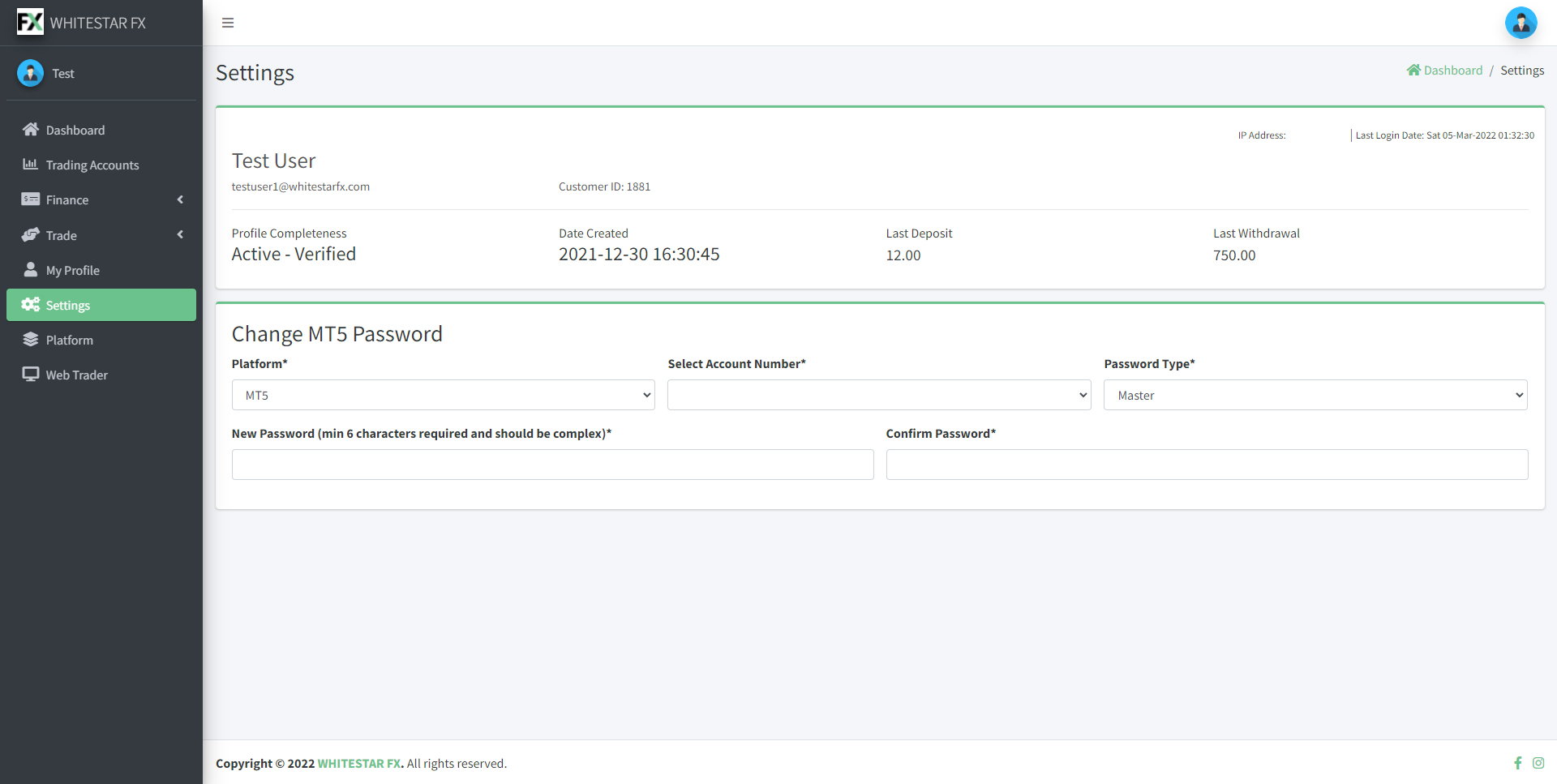Click the Test username in sidebar
The image size is (1557, 784).
(x=63, y=73)
